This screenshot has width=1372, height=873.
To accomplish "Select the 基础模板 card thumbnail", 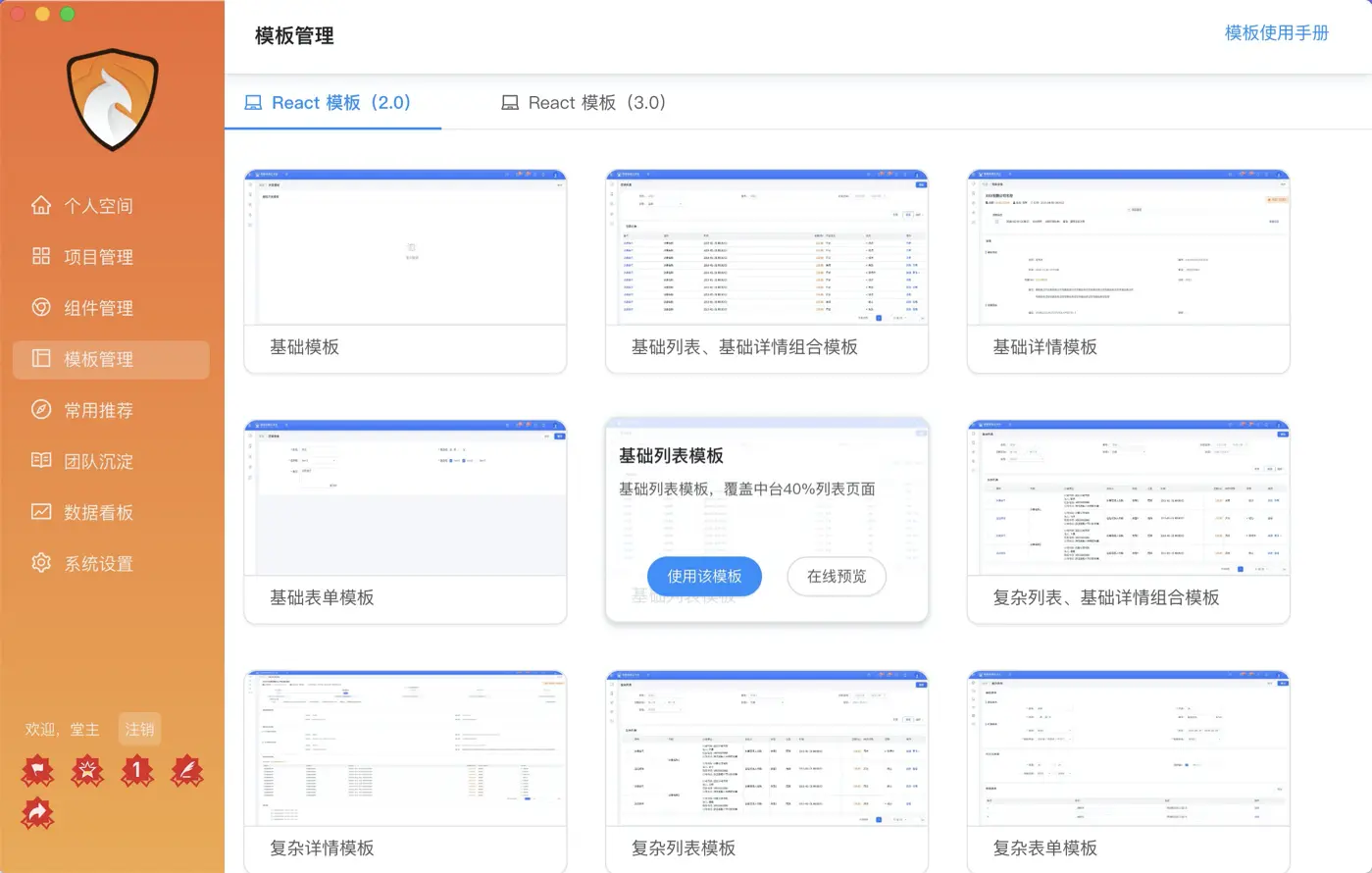I will [x=405, y=247].
